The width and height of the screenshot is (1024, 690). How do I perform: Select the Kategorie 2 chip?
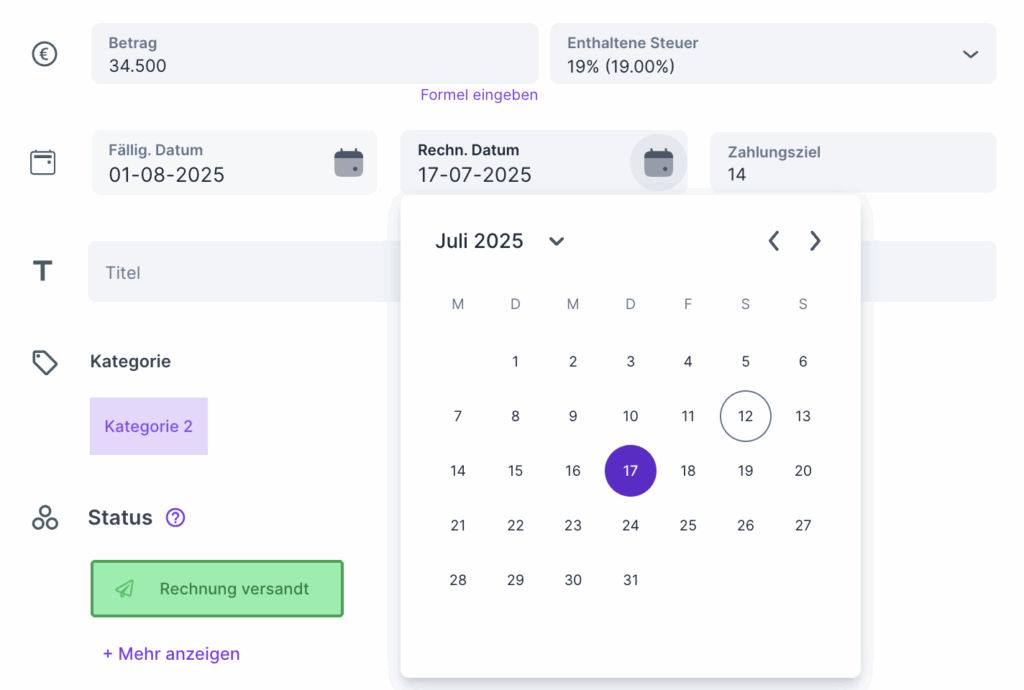(x=148, y=426)
